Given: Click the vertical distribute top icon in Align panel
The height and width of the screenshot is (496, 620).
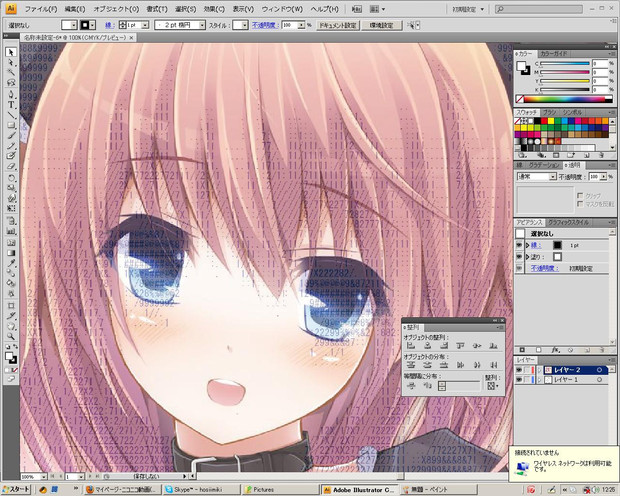Looking at the screenshot, I should coord(411,365).
